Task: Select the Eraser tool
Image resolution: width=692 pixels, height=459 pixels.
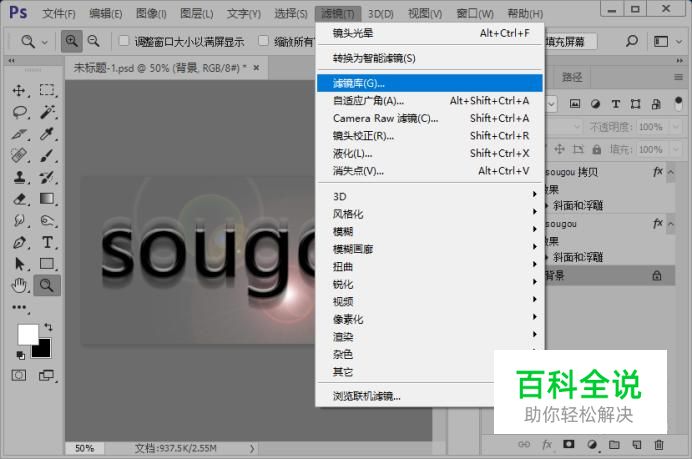Action: [19, 199]
